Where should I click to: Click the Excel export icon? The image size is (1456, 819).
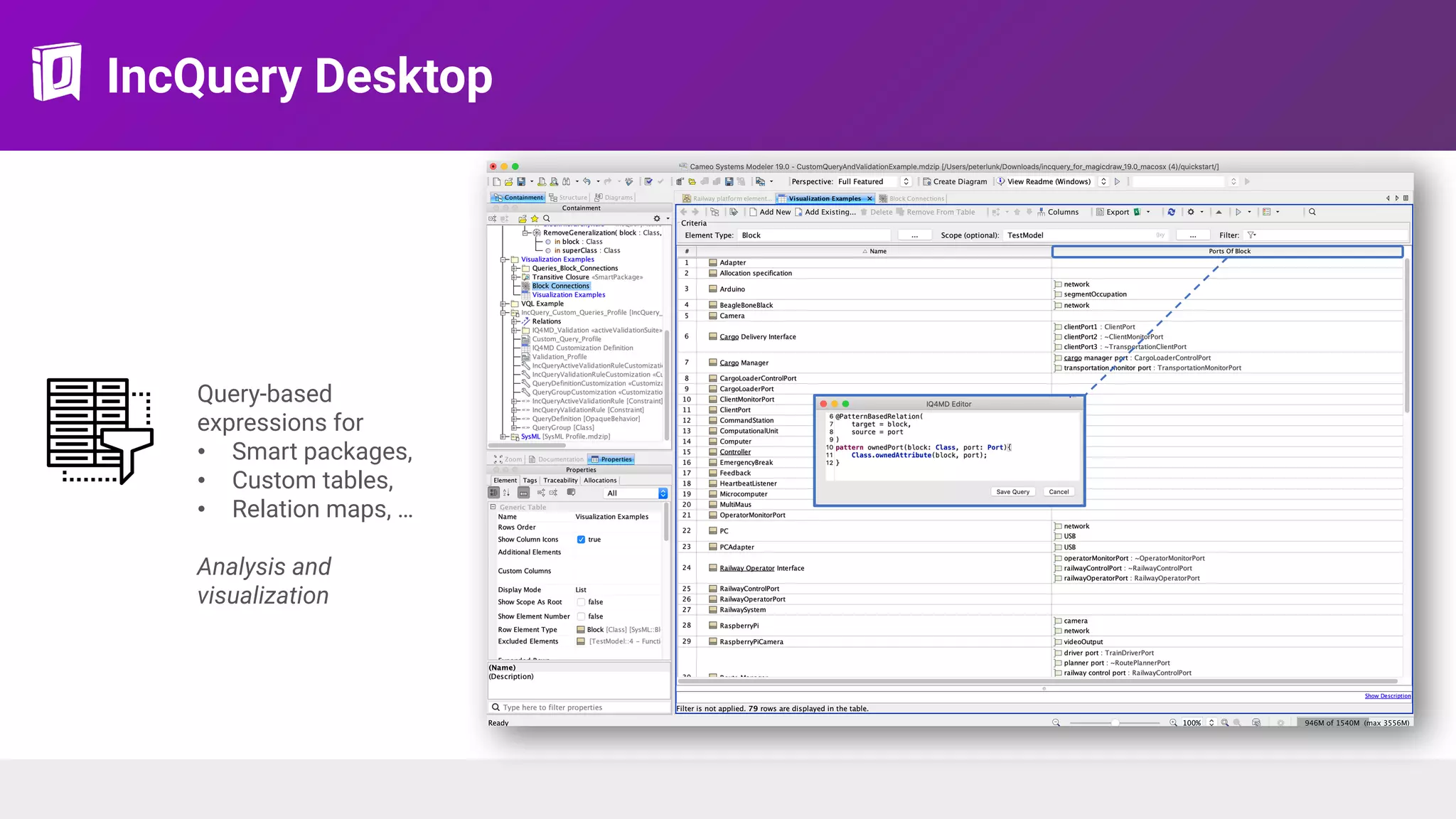(1137, 212)
